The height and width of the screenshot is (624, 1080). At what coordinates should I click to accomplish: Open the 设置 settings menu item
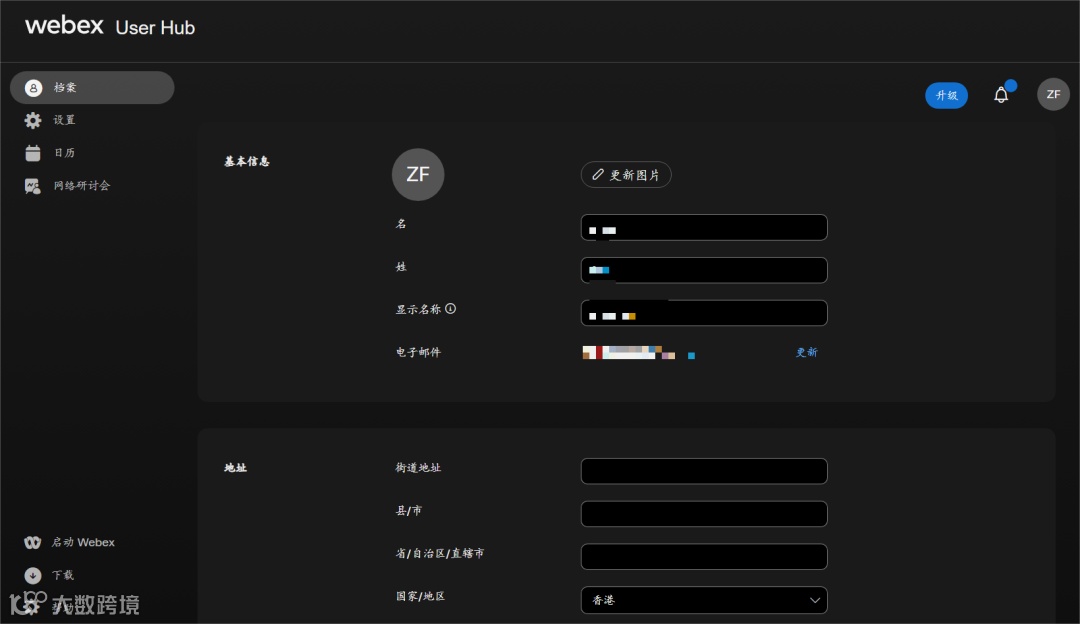64,120
